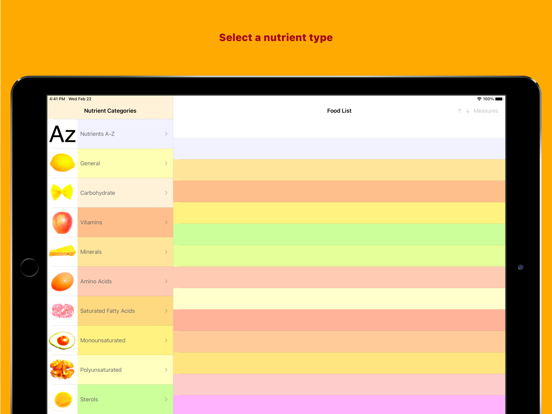Tap the Measures button

486,111
